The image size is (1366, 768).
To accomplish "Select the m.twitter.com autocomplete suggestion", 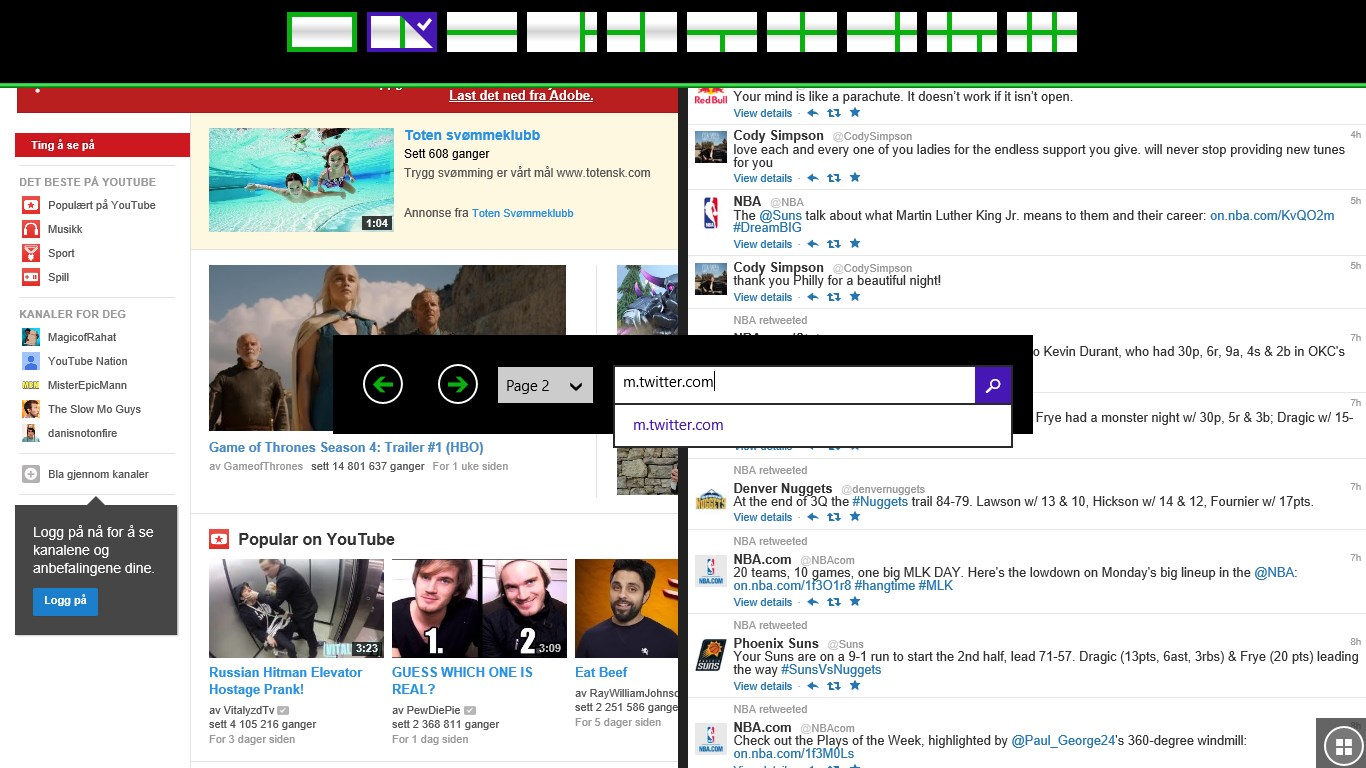I will (x=678, y=425).
